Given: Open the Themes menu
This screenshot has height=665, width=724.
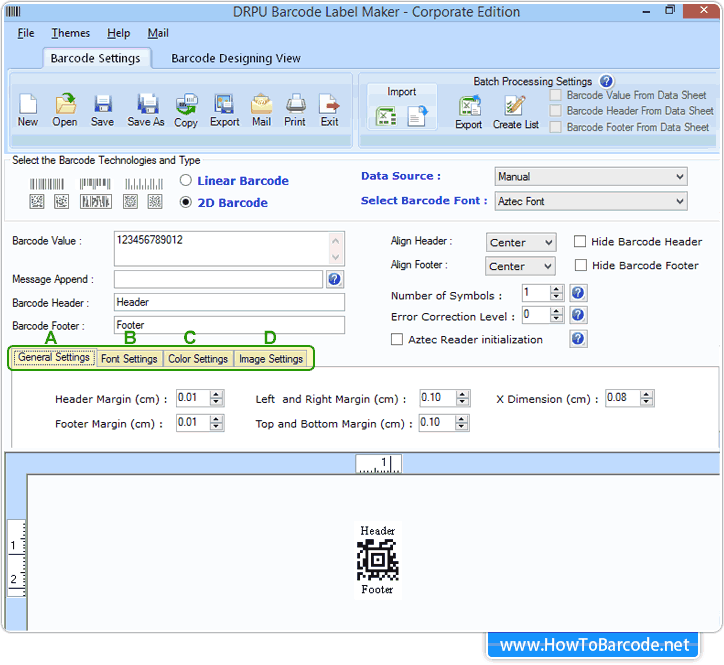Looking at the screenshot, I should click(x=71, y=33).
